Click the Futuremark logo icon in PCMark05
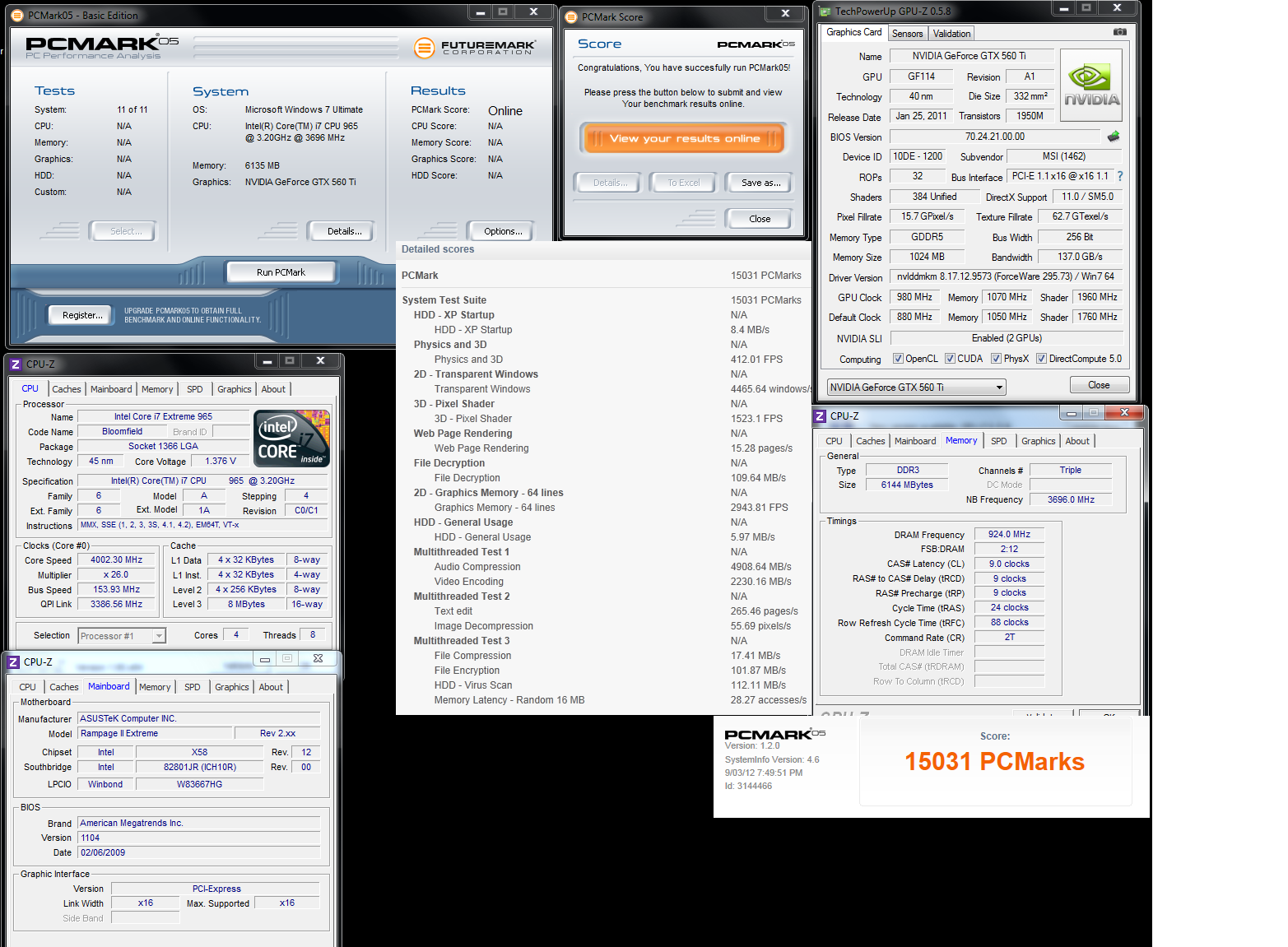 pos(424,48)
